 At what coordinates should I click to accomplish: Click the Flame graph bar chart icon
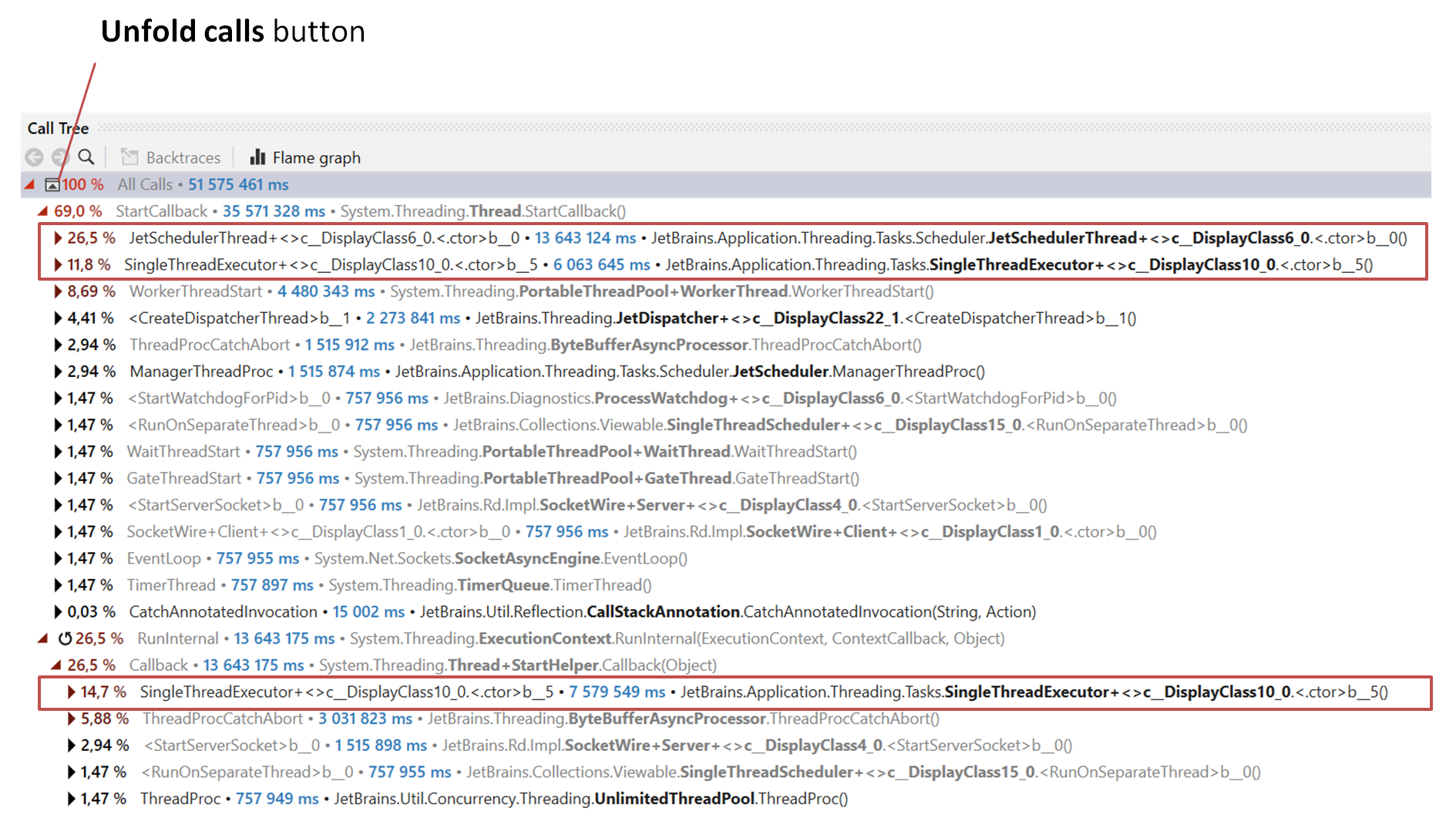[257, 157]
